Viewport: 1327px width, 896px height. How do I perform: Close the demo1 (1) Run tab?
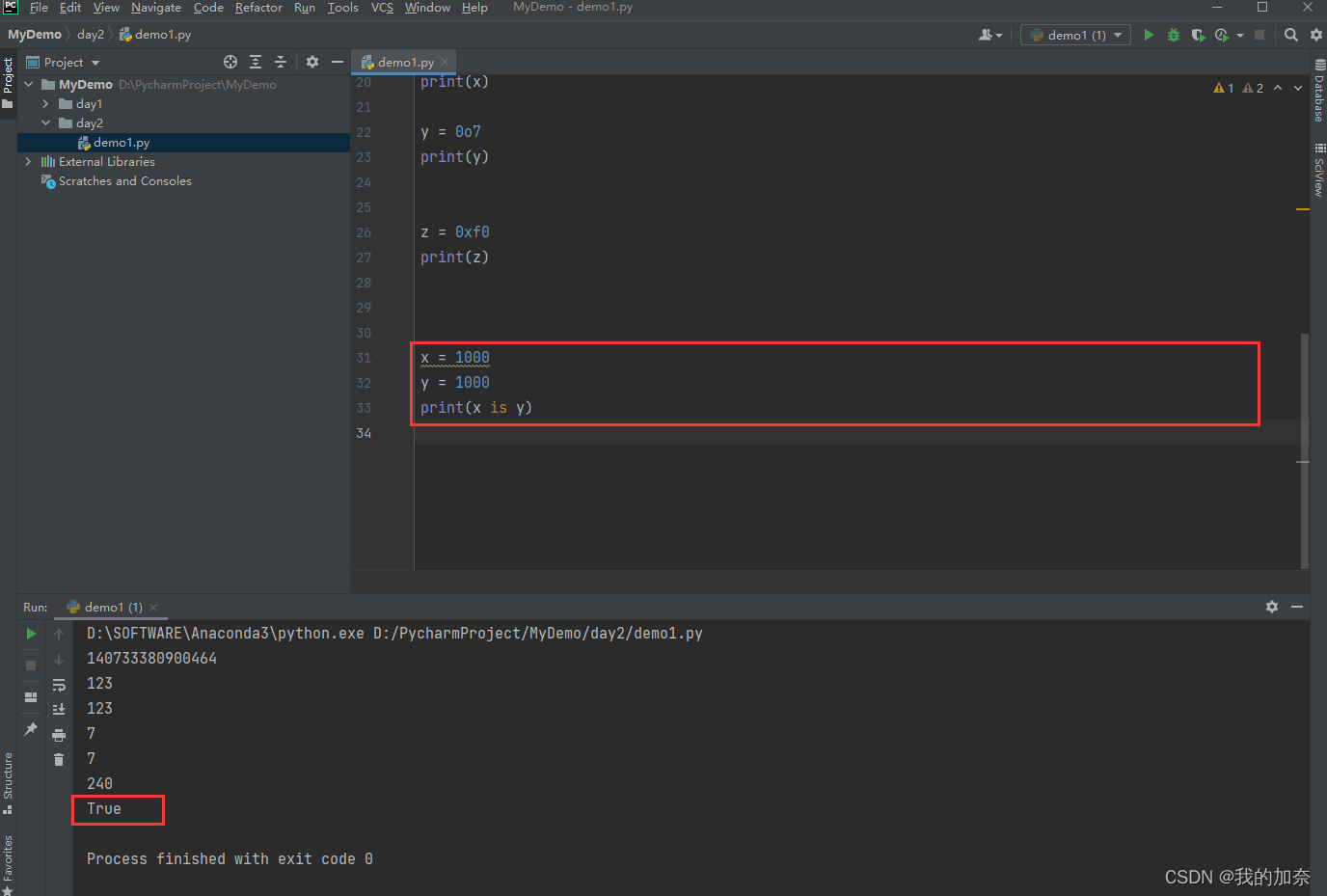point(153,608)
